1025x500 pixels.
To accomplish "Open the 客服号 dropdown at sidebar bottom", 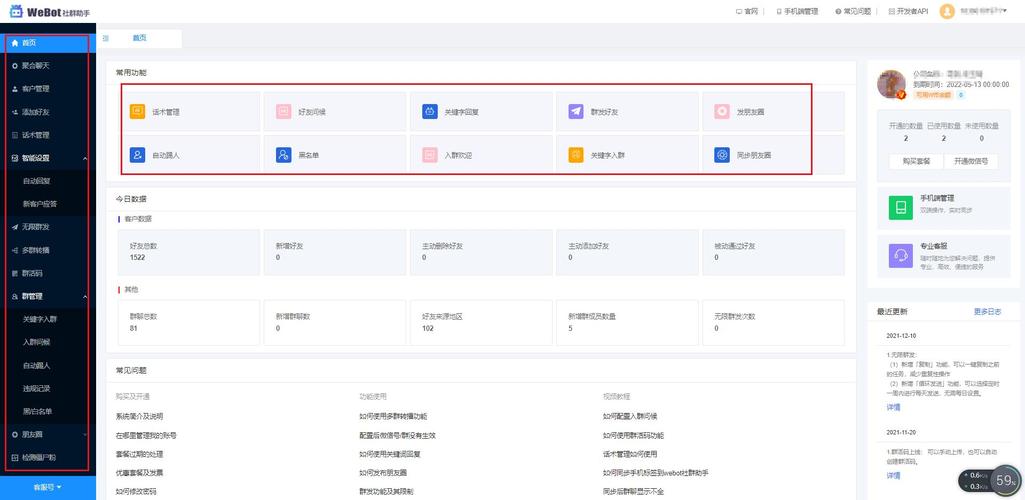I will (48, 488).
